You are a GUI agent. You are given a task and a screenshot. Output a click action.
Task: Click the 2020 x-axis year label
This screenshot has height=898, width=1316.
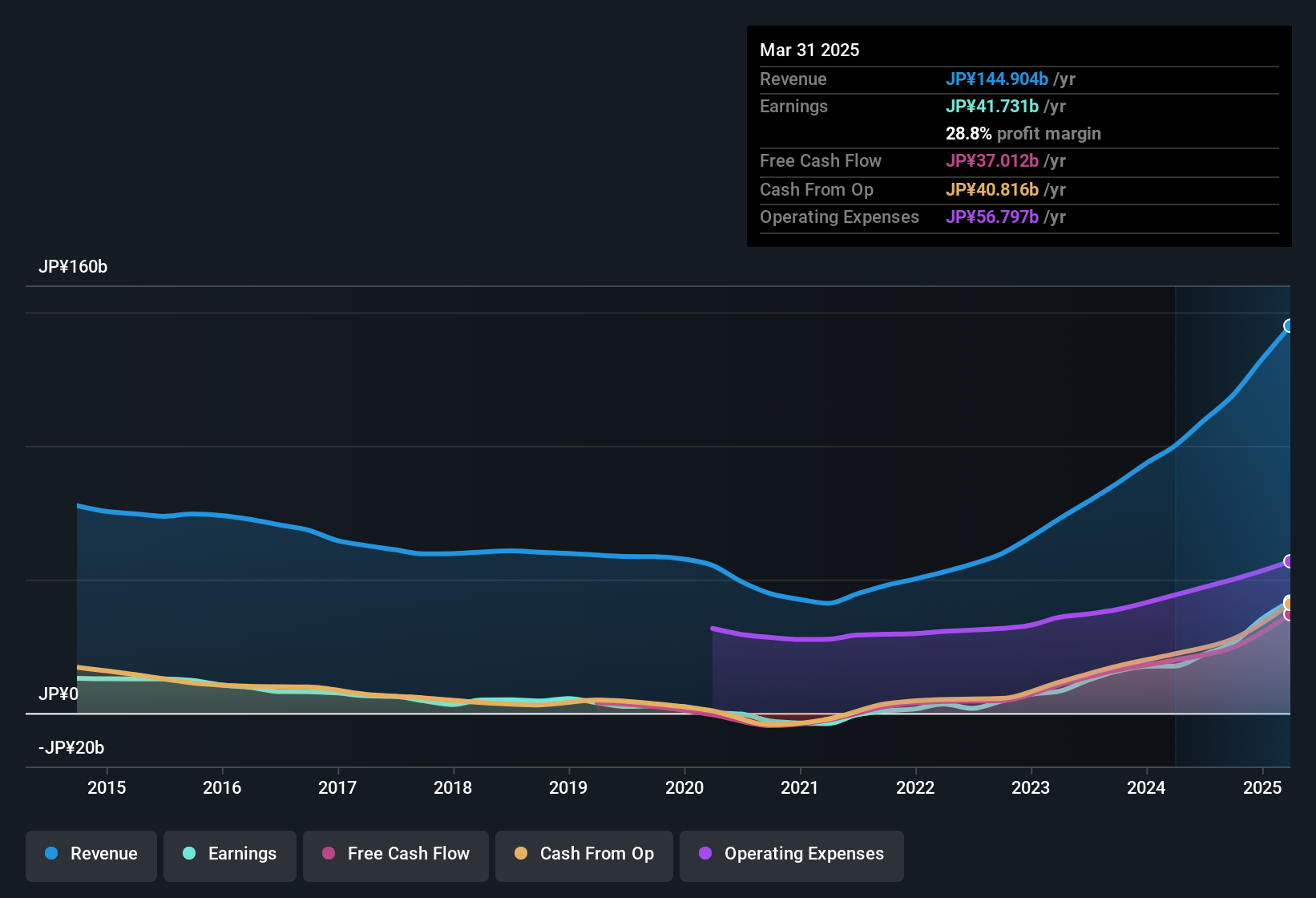tap(684, 787)
